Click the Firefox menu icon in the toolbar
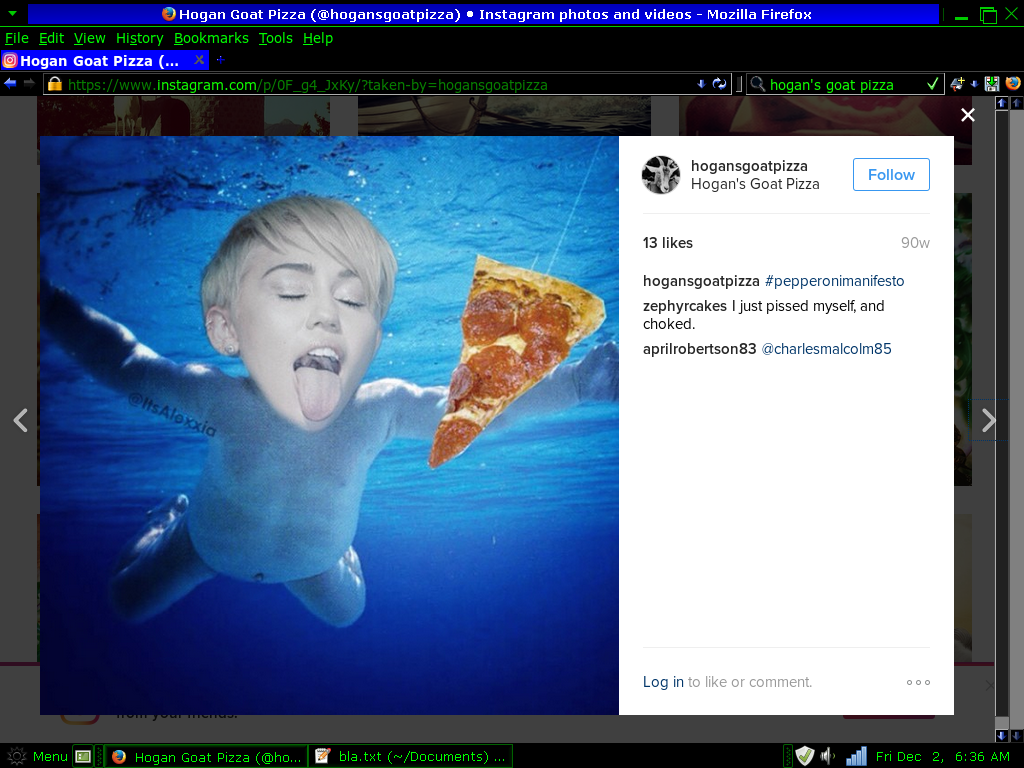The height and width of the screenshot is (768, 1024). (1013, 84)
